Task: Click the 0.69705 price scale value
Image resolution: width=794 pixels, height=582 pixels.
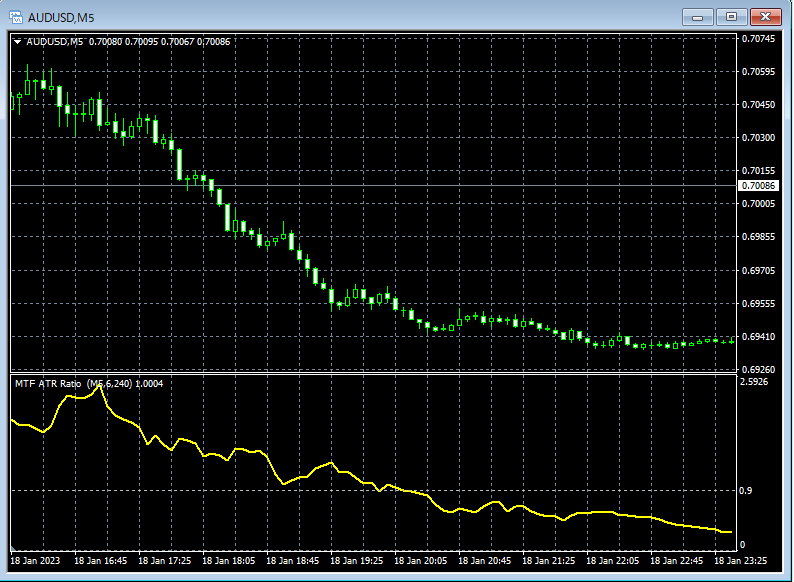Action: pyautogui.click(x=758, y=270)
